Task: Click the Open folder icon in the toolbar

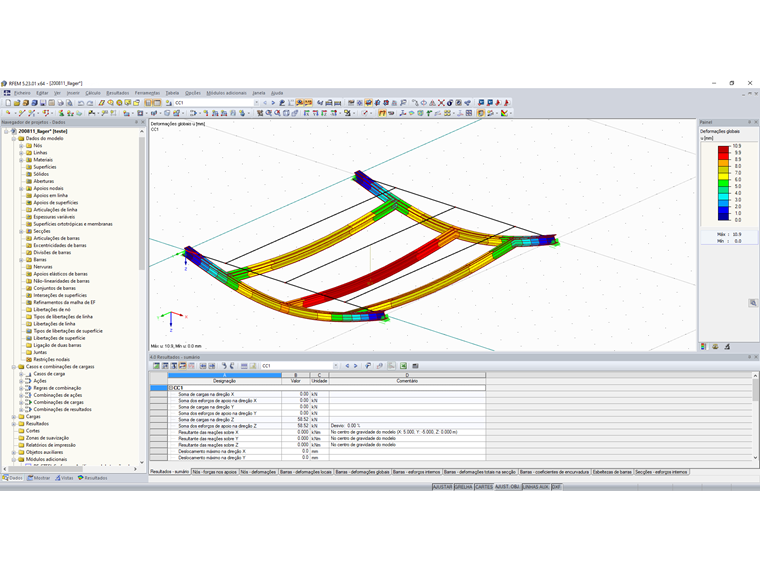Action: point(16,103)
